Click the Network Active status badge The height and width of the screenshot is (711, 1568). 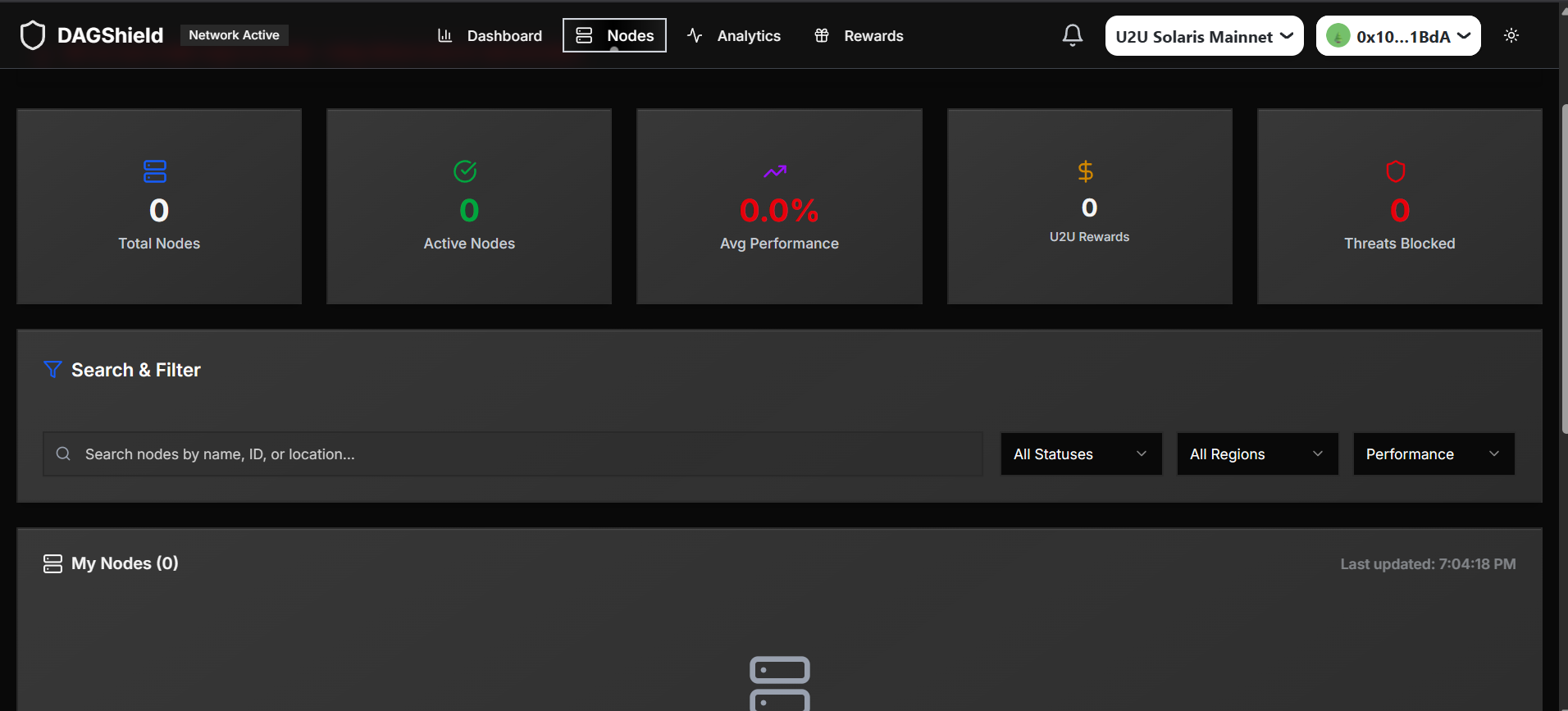tap(234, 35)
